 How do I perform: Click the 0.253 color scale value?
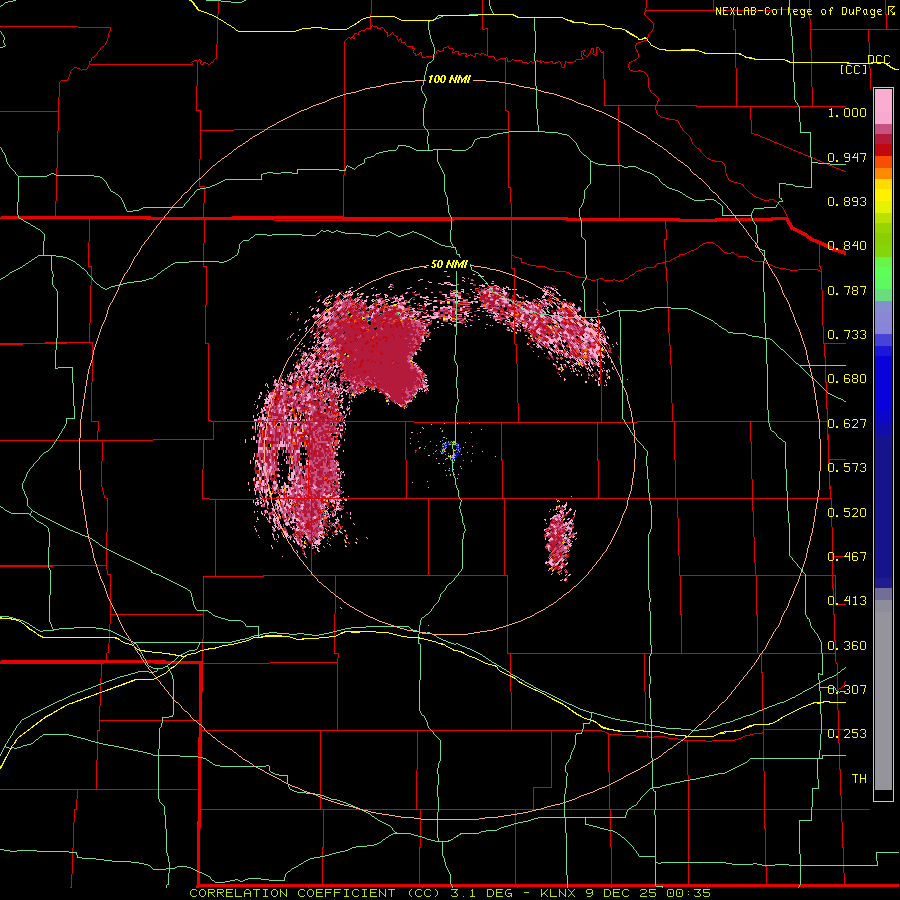click(847, 734)
